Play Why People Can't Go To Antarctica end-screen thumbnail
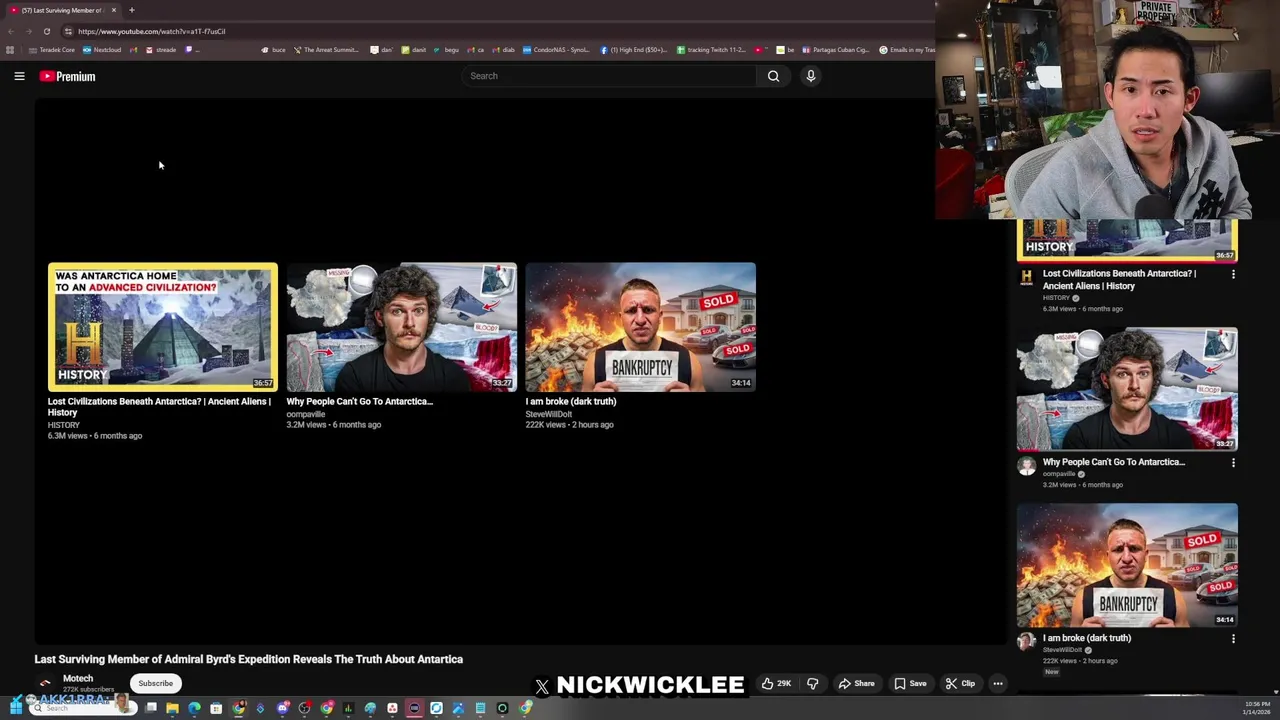This screenshot has width=1280, height=720. coord(402,327)
